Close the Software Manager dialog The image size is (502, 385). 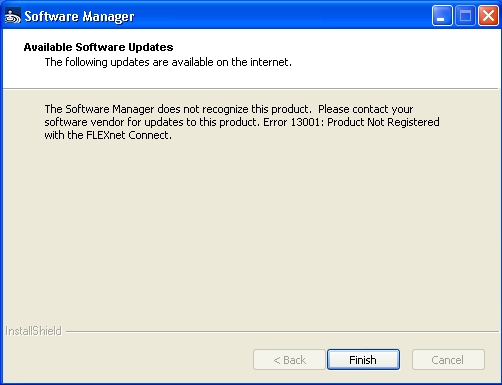(x=488, y=16)
